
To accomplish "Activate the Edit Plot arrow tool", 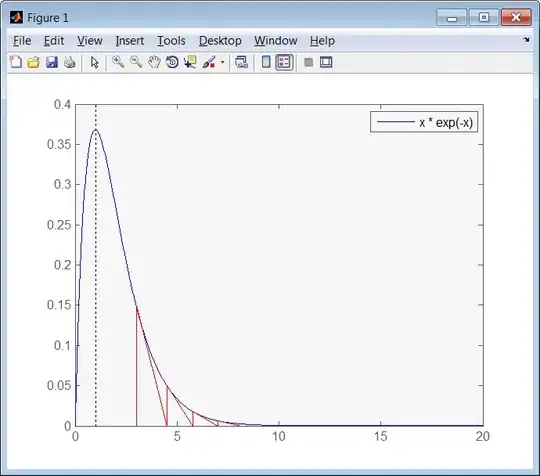I will (x=94, y=62).
